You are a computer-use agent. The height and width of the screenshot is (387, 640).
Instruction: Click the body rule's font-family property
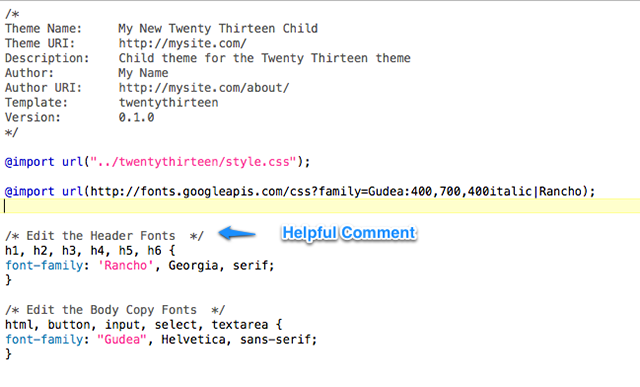pos(44,339)
